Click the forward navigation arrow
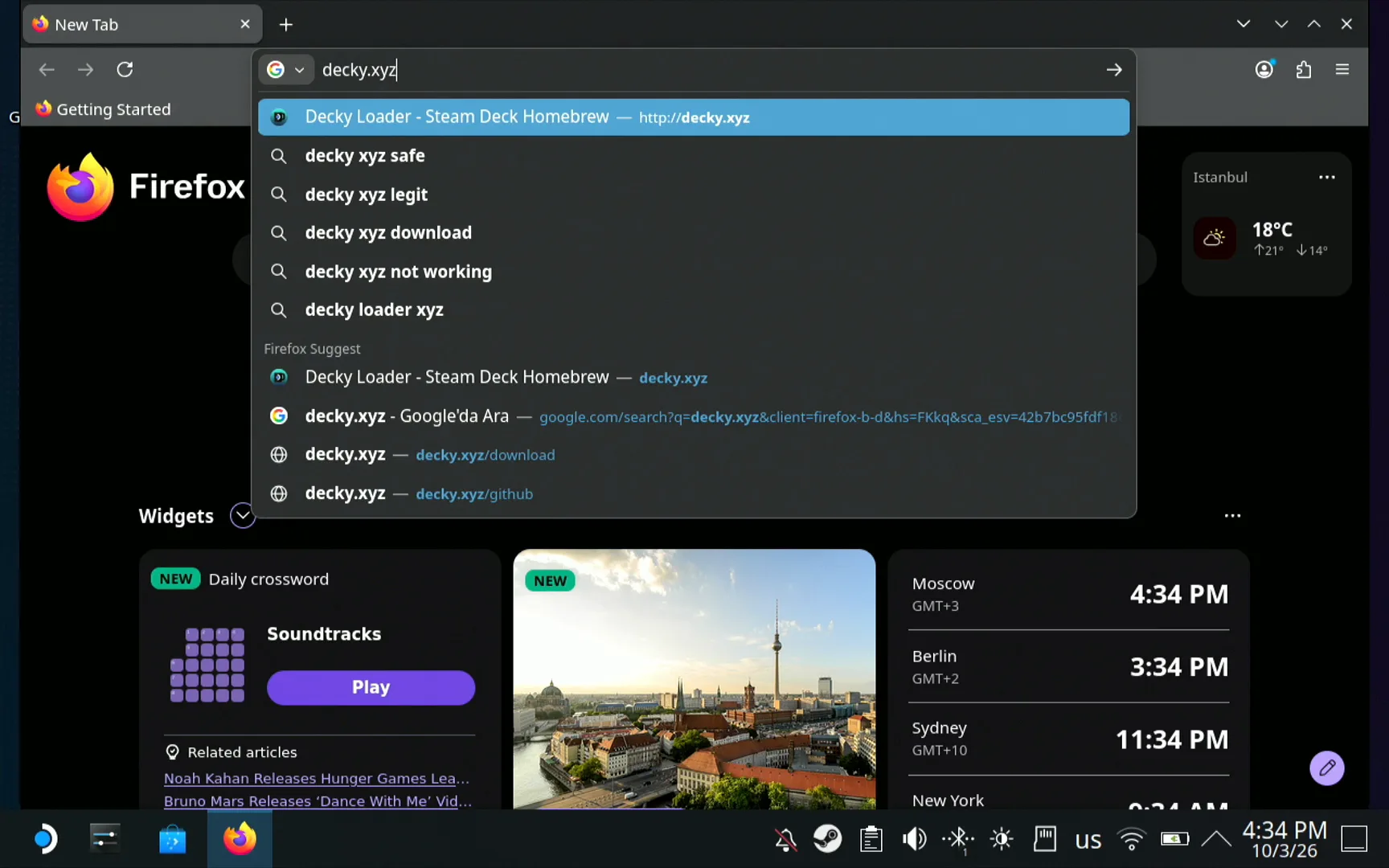 point(85,70)
